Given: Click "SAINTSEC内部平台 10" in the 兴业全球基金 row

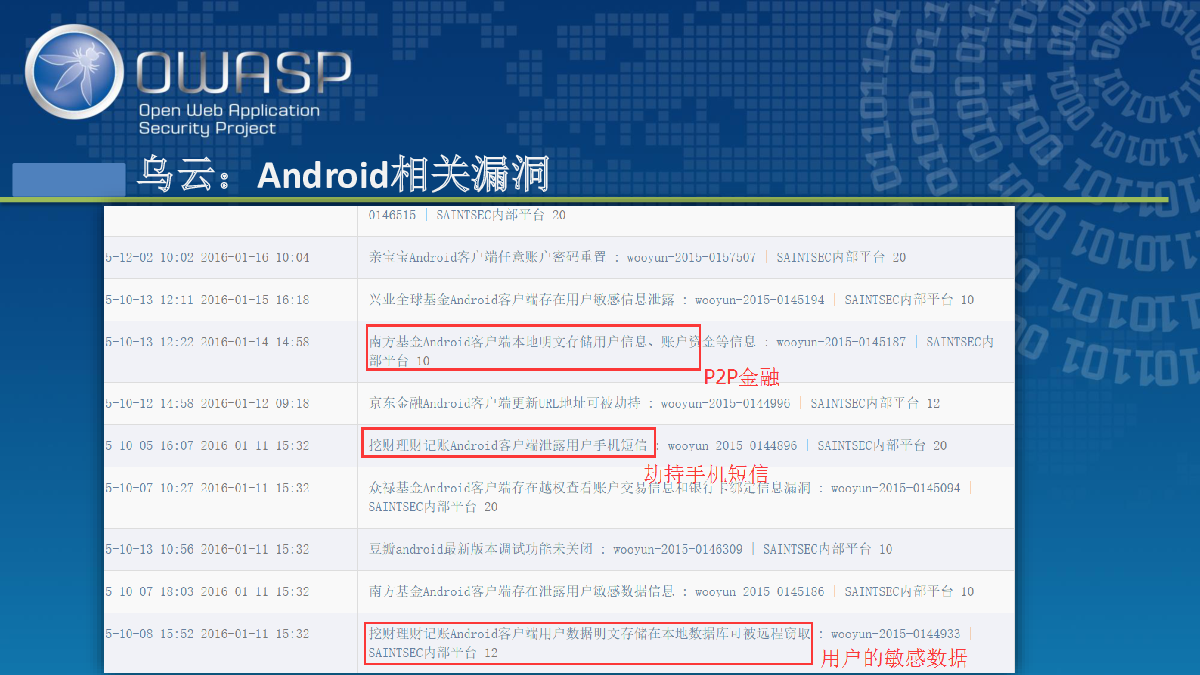Looking at the screenshot, I should [x=909, y=299].
